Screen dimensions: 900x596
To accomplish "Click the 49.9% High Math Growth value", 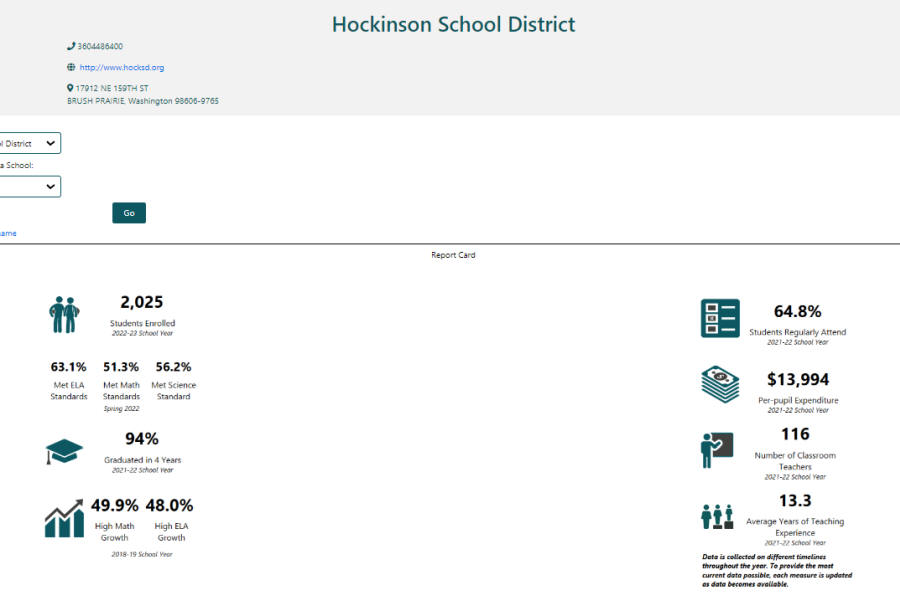I will click(x=115, y=505).
